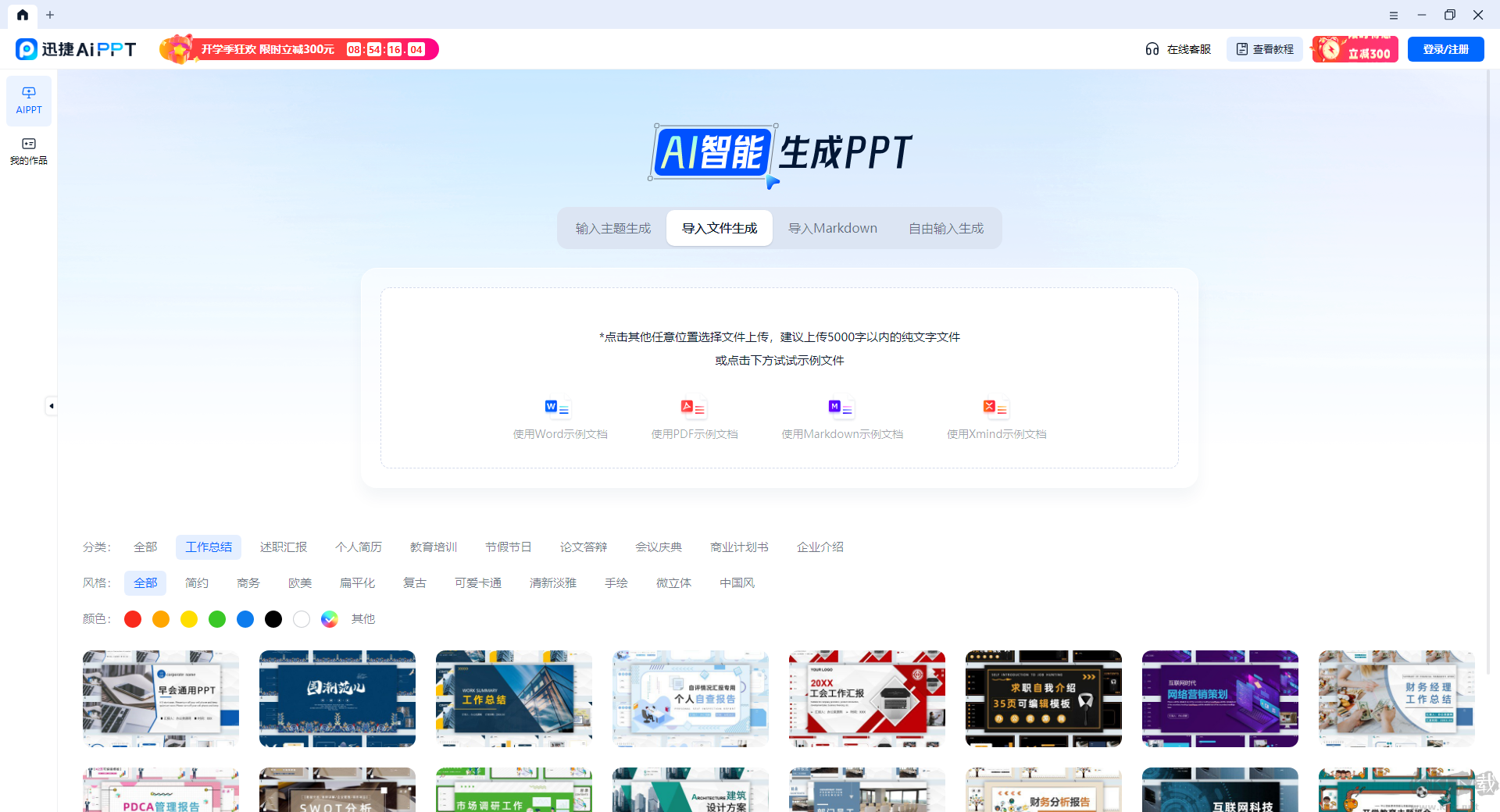This screenshot has height=812, width=1500.
Task: Open PDCA管理报告 template thumbnail
Action: click(161, 790)
